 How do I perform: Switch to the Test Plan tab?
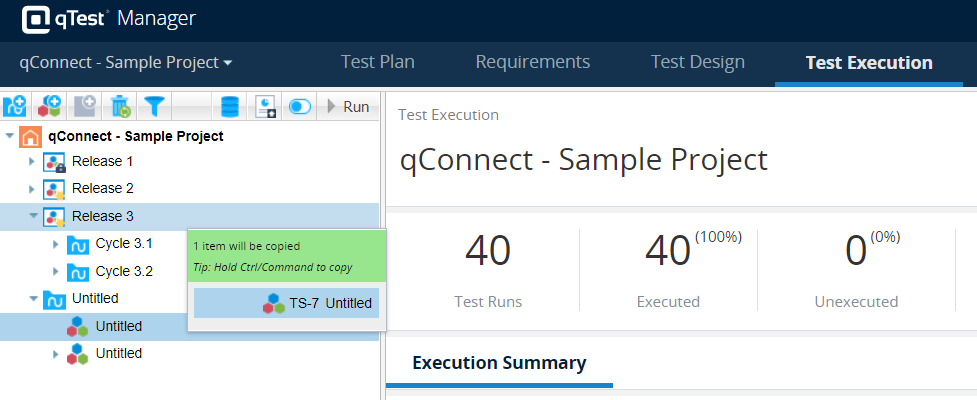point(377,62)
